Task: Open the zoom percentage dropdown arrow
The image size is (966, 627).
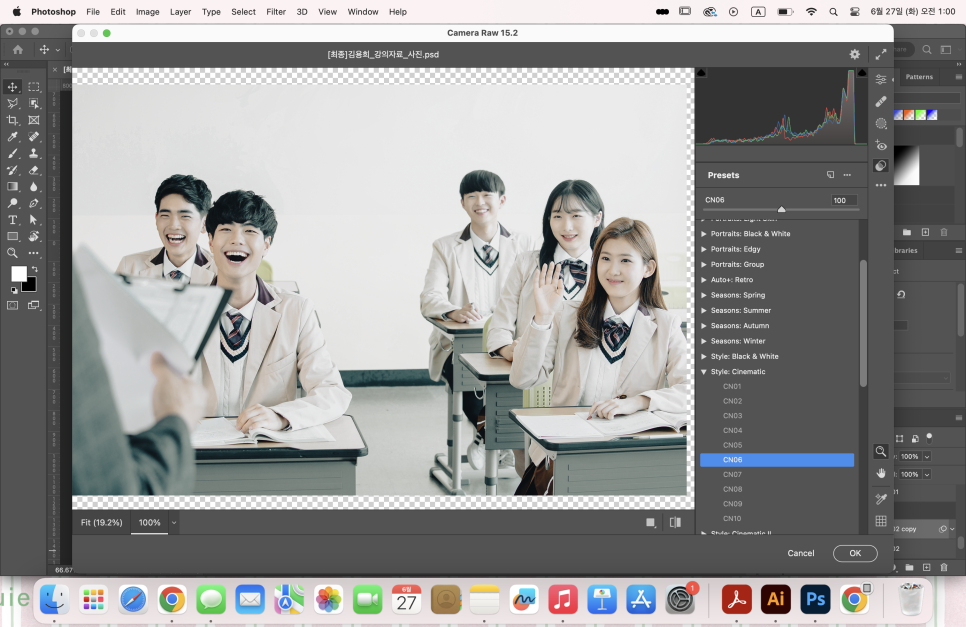Action: coord(174,522)
